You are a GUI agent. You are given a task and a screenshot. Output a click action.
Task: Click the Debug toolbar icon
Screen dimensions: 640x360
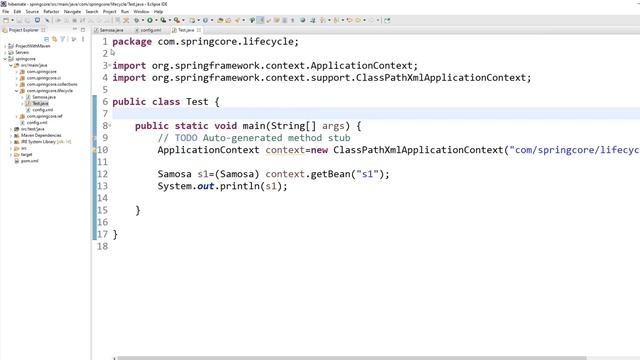coord(137,20)
